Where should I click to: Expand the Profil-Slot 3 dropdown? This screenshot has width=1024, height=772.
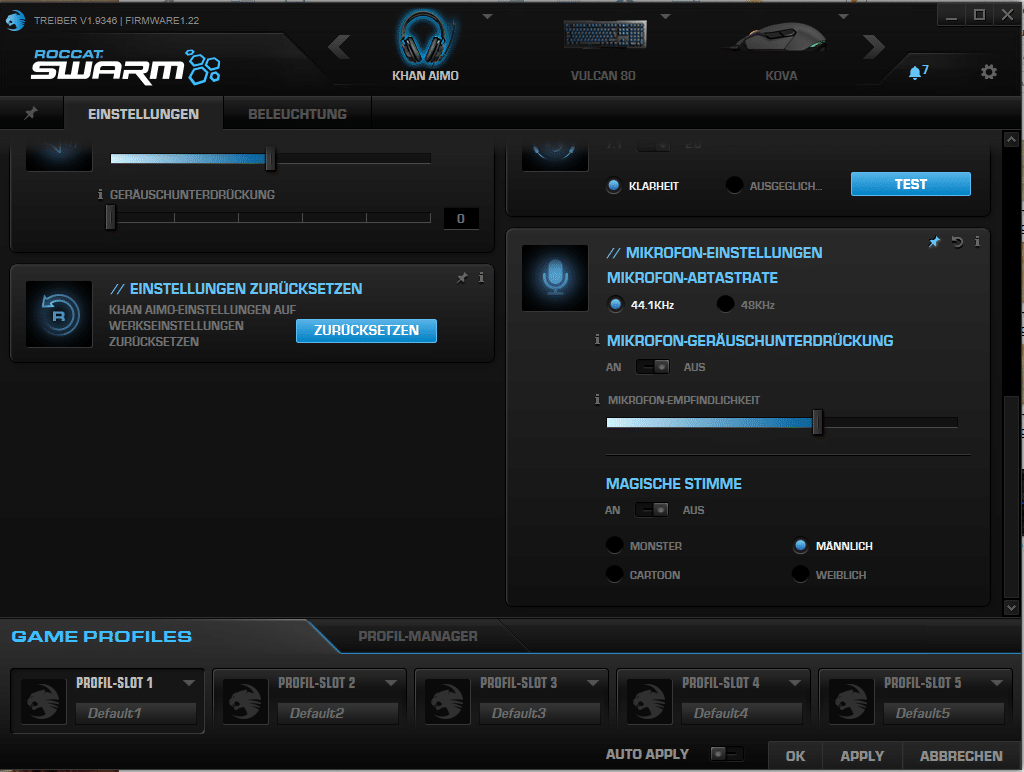pos(593,684)
